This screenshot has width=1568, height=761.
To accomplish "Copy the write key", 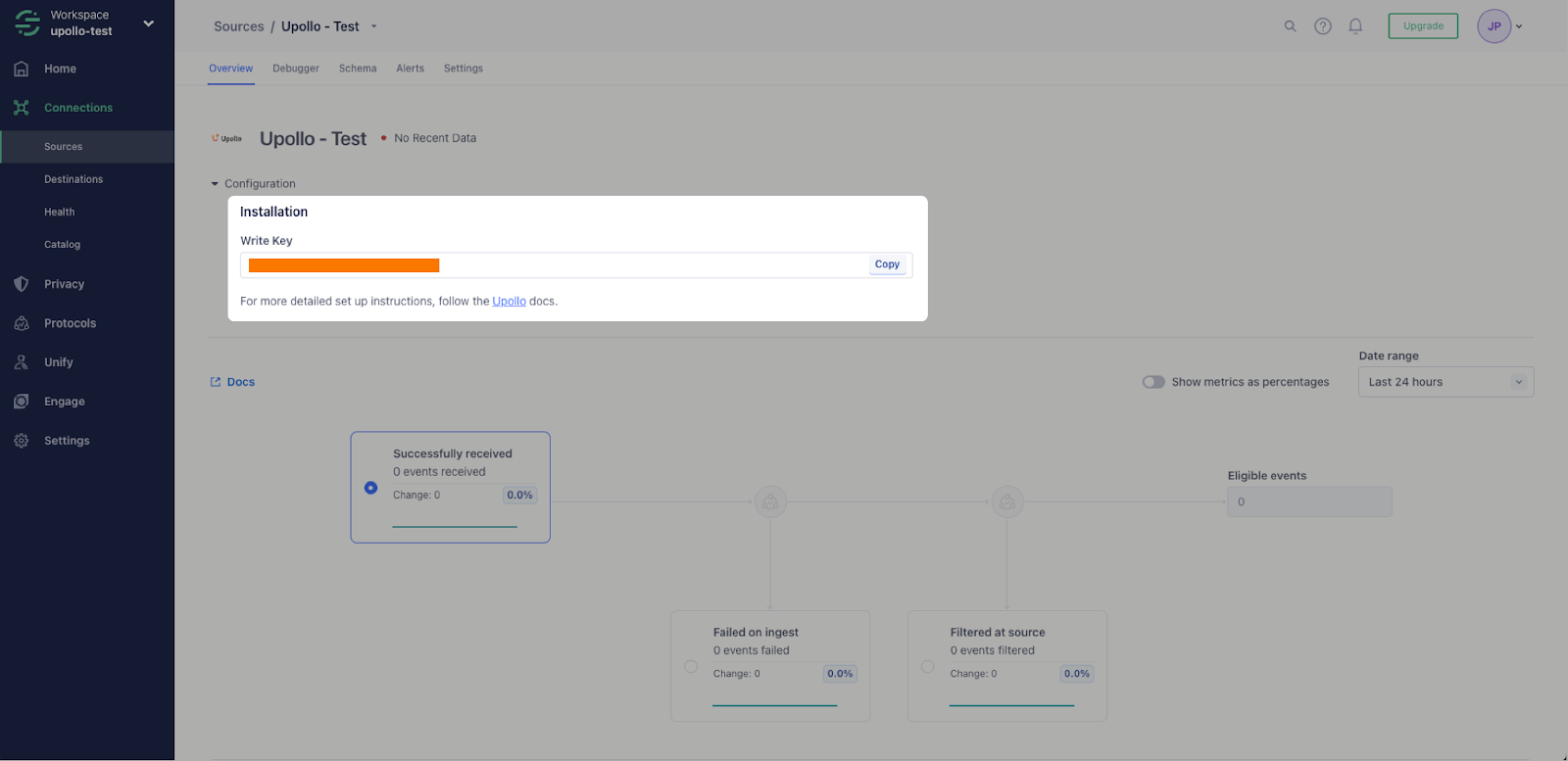I will [887, 264].
